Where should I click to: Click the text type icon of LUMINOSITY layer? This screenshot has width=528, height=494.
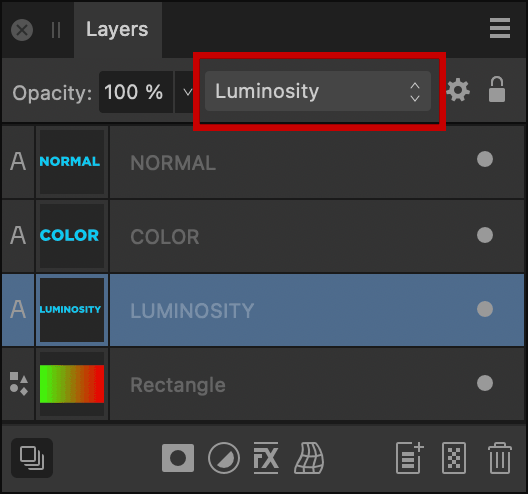click(x=18, y=309)
